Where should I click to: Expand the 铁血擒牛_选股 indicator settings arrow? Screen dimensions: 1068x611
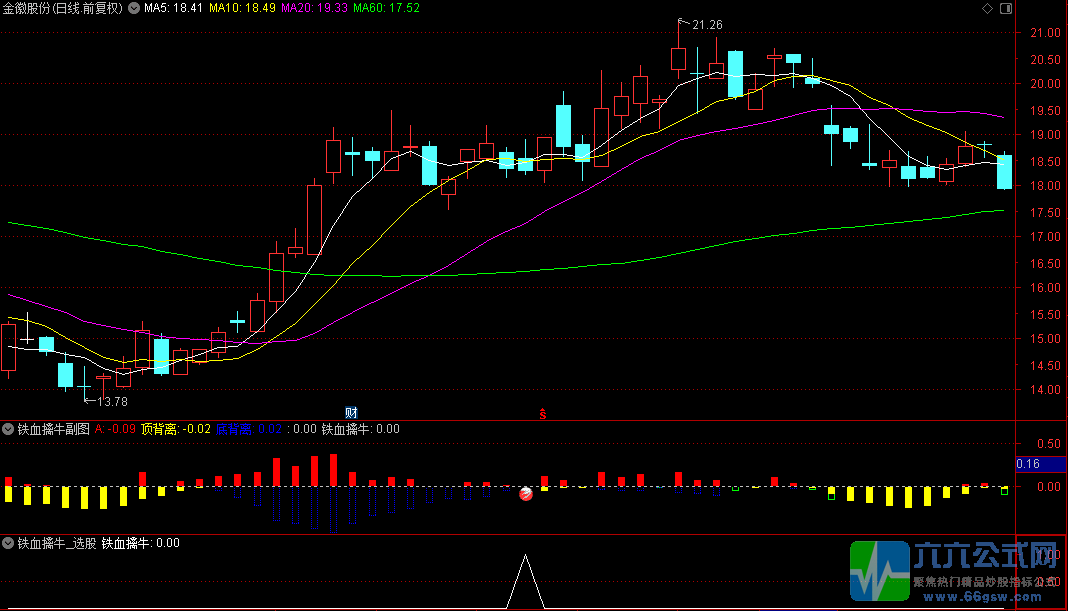(8, 543)
